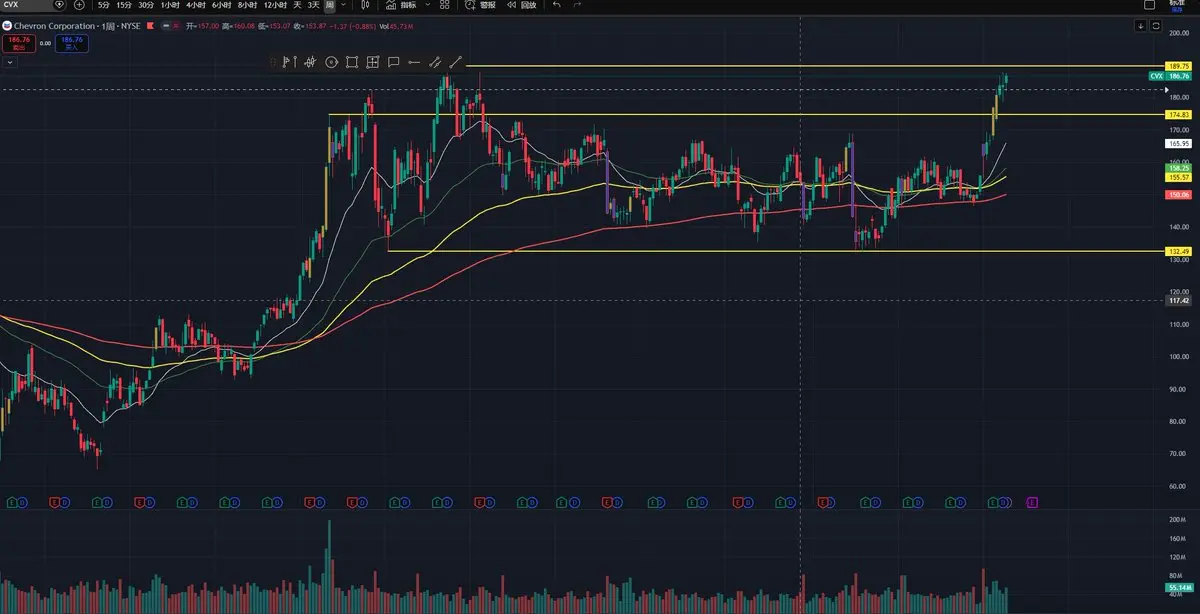Open the watchlist dropdown beside CVX symbol
Screen dimensions: 1200x614
(x=60, y=5)
